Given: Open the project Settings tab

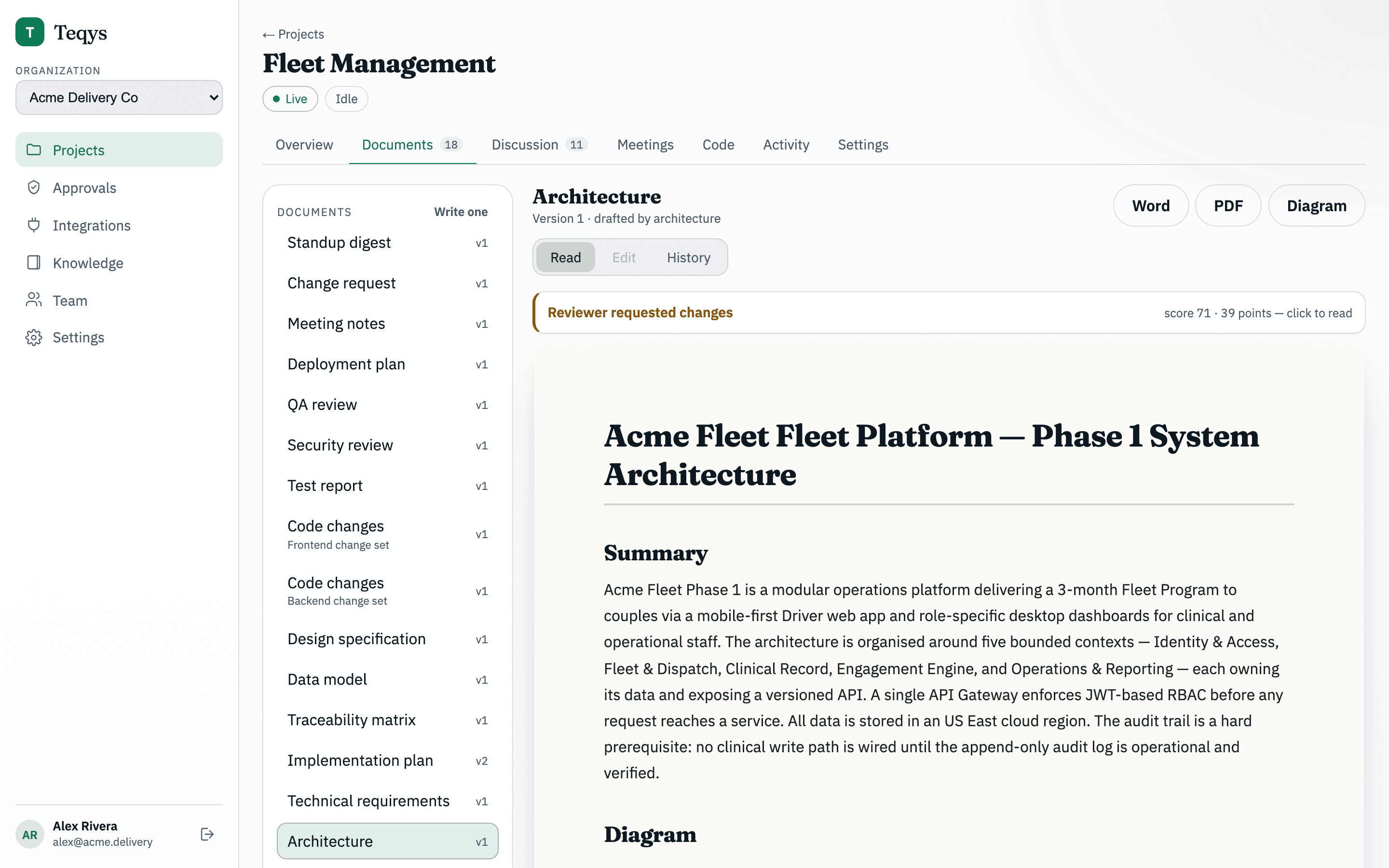Looking at the screenshot, I should pyautogui.click(x=863, y=145).
